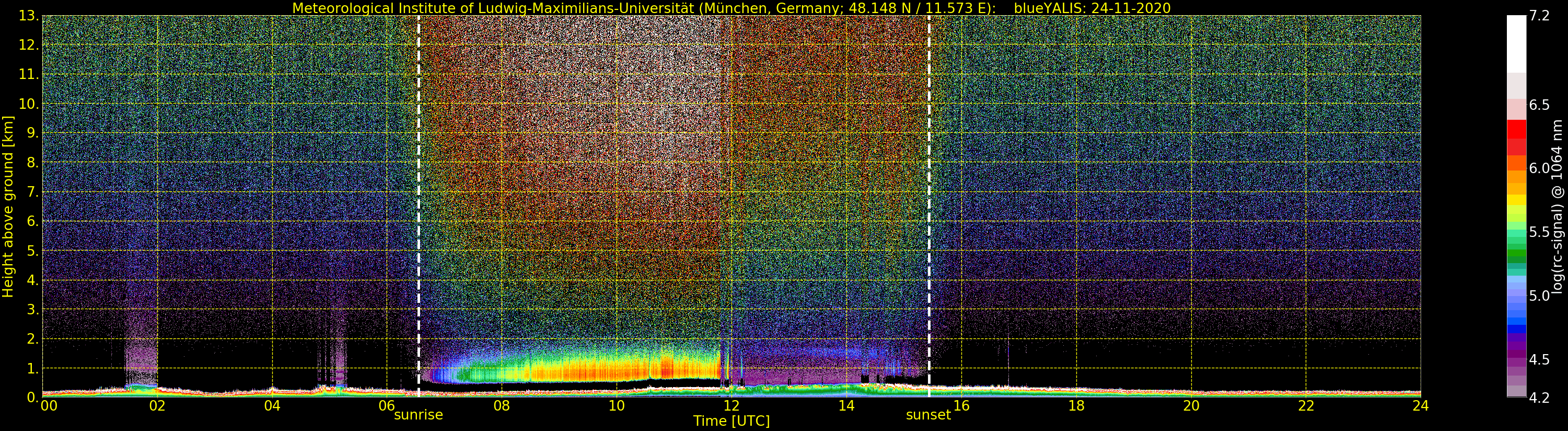This screenshot has width=1568, height=431.
Task: Pick the purple 4.5 colorbar segment
Action: pos(1516,360)
